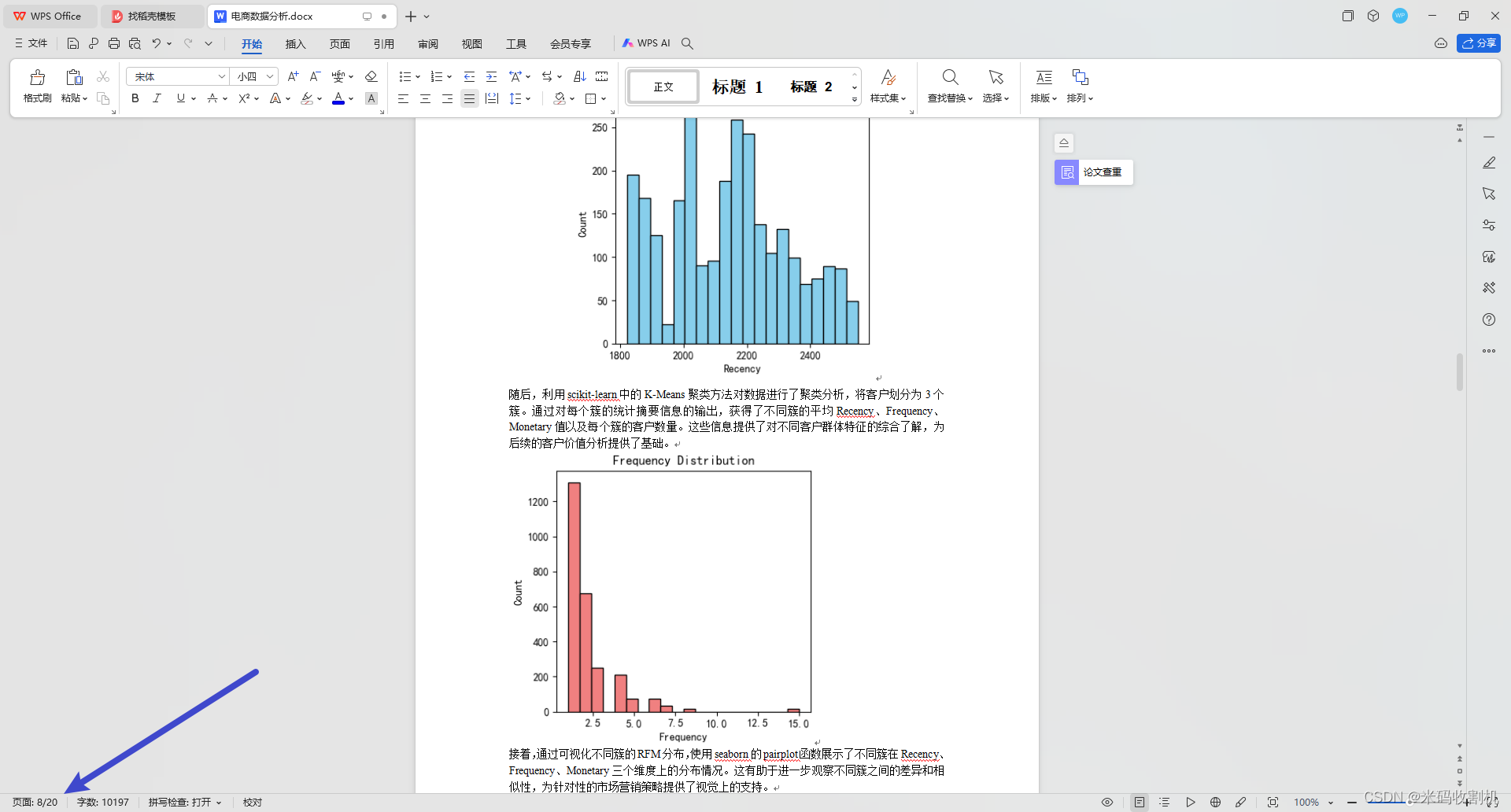Switch to the 插入 Insert tab
The image size is (1511, 812).
click(295, 43)
